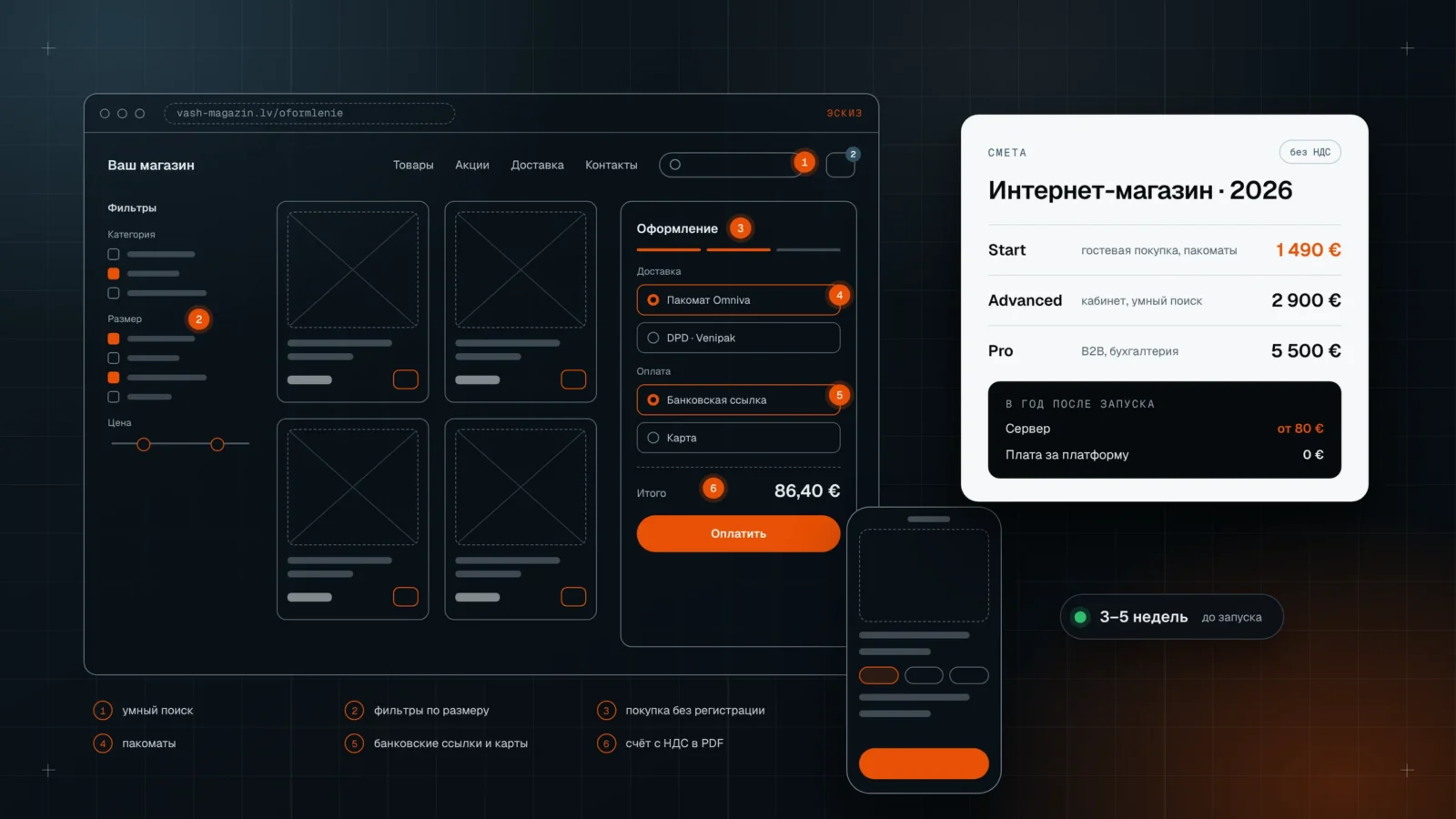Select DPD · Venipak delivery option
This screenshot has width=1456, height=819.
pos(738,338)
